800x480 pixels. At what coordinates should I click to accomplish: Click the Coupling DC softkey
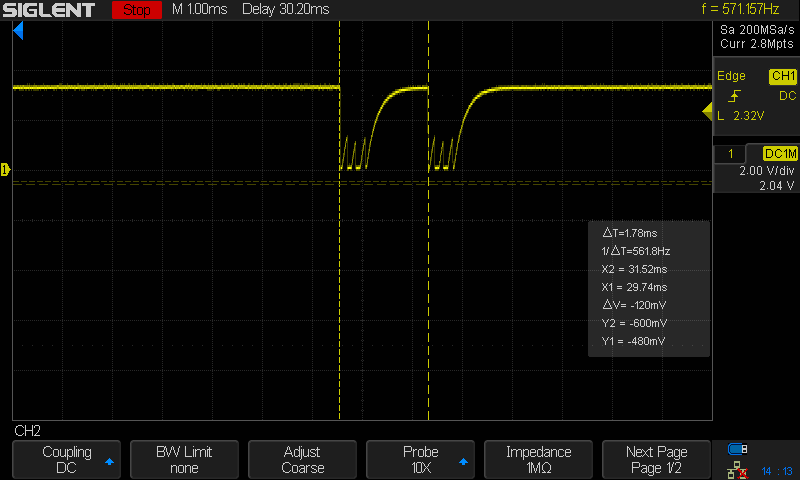point(66,460)
